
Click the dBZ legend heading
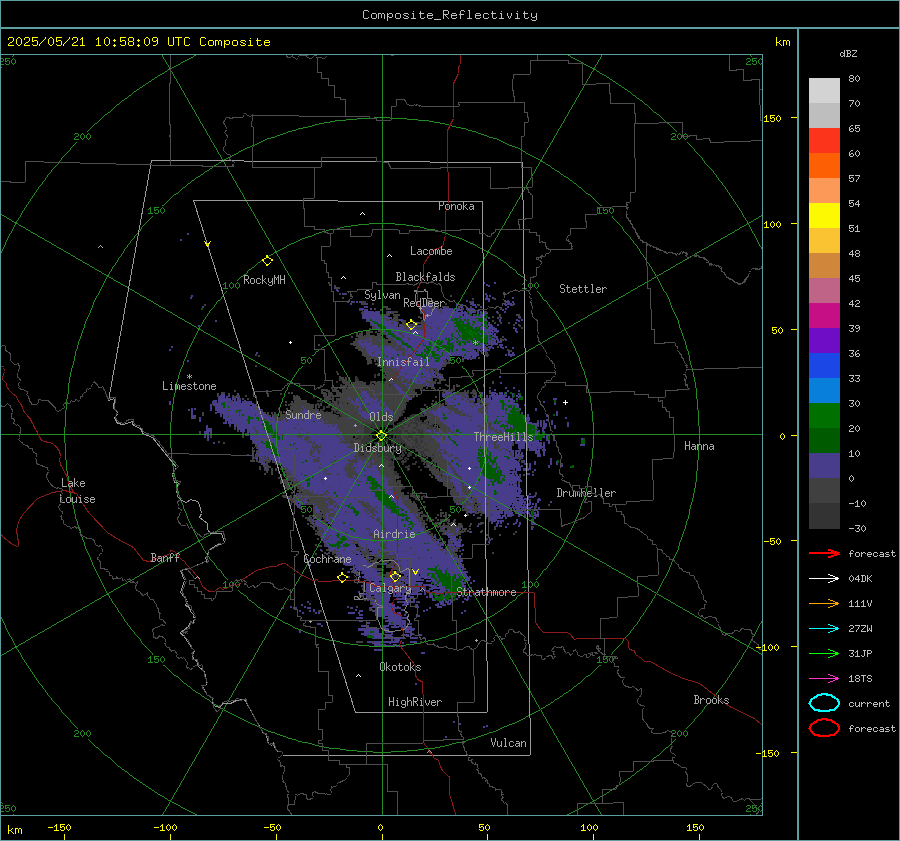point(848,54)
